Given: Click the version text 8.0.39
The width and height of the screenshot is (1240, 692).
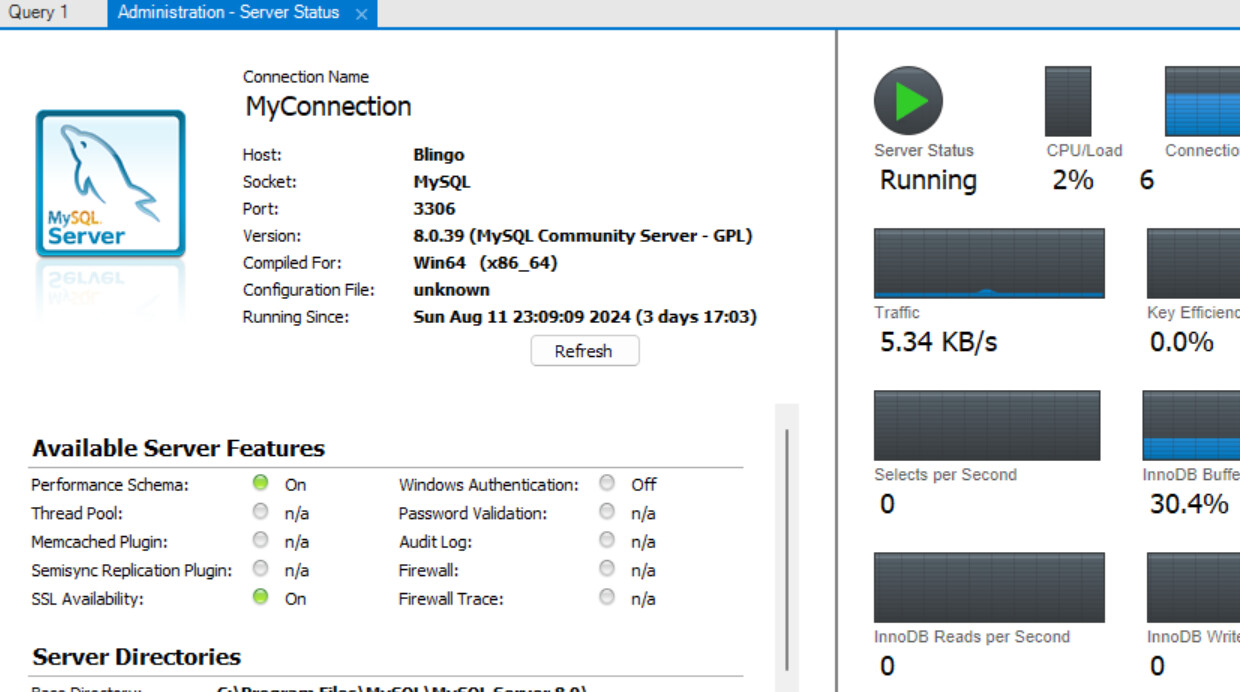Looking at the screenshot, I should click(x=438, y=236).
